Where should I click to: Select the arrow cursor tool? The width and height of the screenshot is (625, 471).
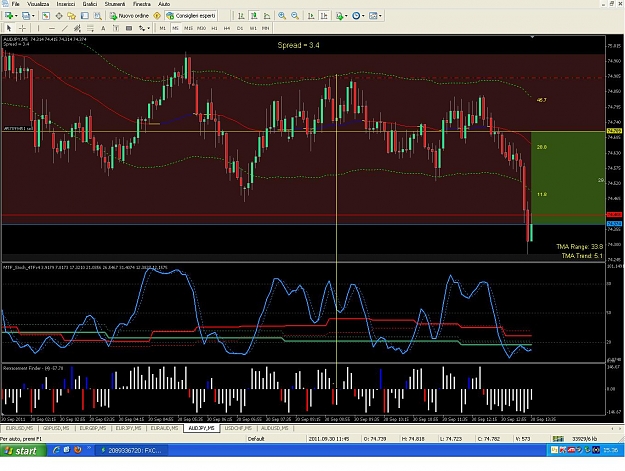pos(9,28)
